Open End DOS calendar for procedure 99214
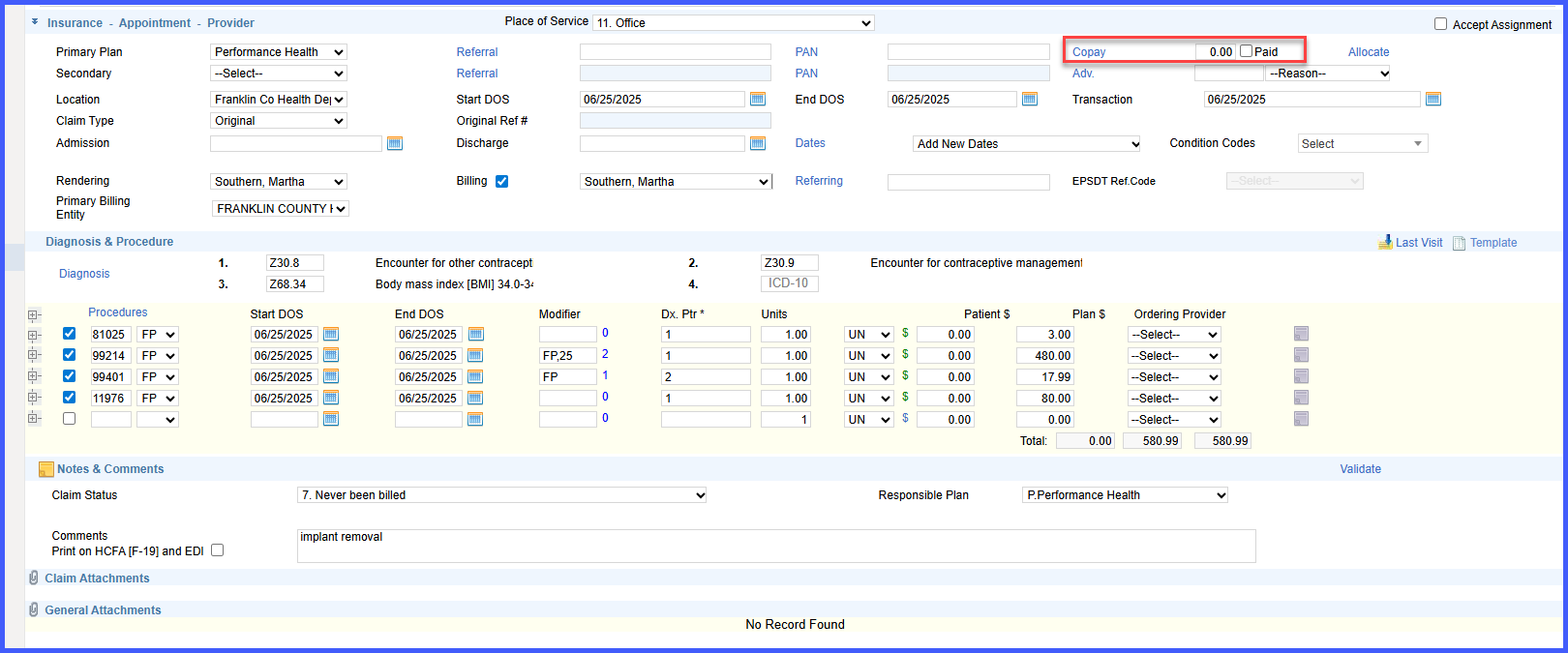 coord(475,355)
